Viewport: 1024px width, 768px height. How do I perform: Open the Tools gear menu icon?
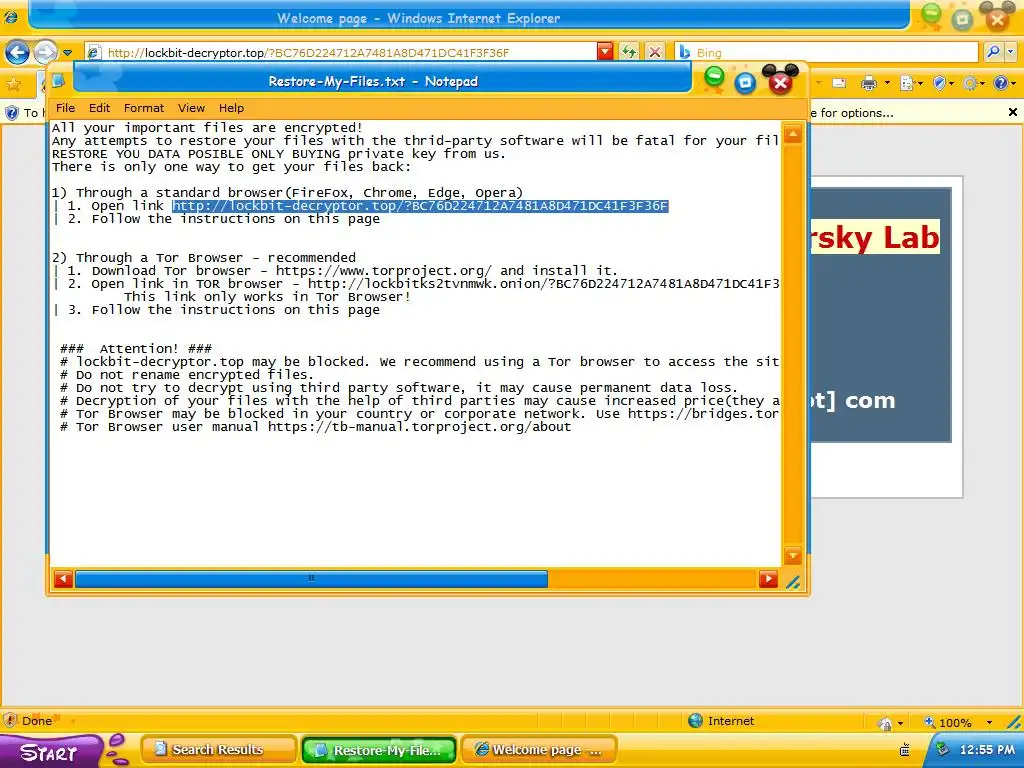970,83
